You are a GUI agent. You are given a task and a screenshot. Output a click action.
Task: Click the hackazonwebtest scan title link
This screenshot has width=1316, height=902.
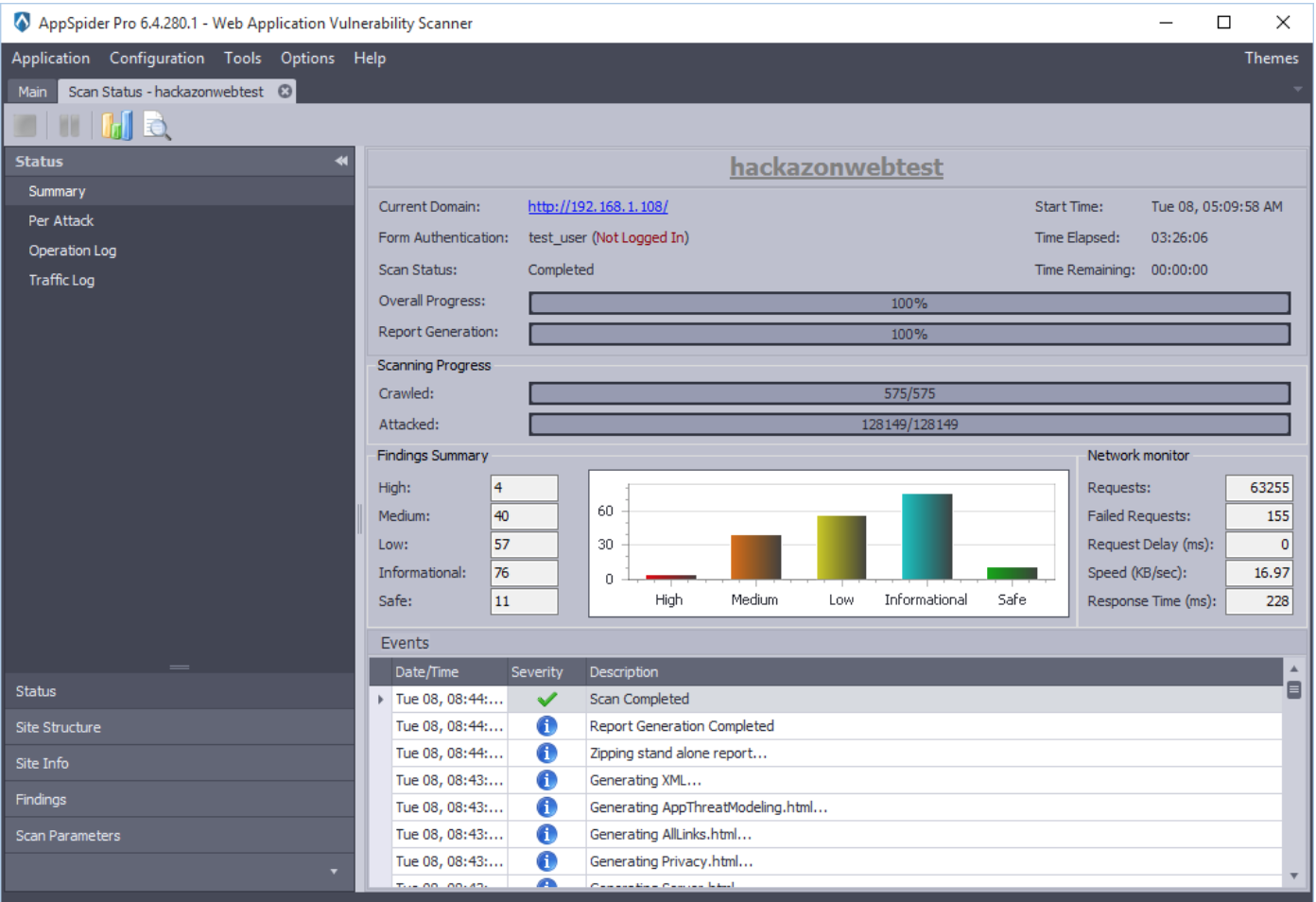point(837,167)
